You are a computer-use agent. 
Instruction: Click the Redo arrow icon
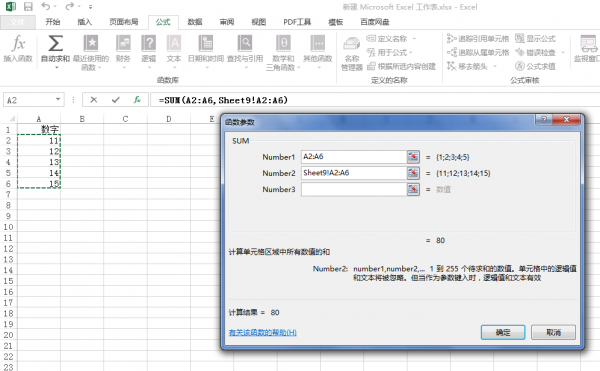coord(69,6)
